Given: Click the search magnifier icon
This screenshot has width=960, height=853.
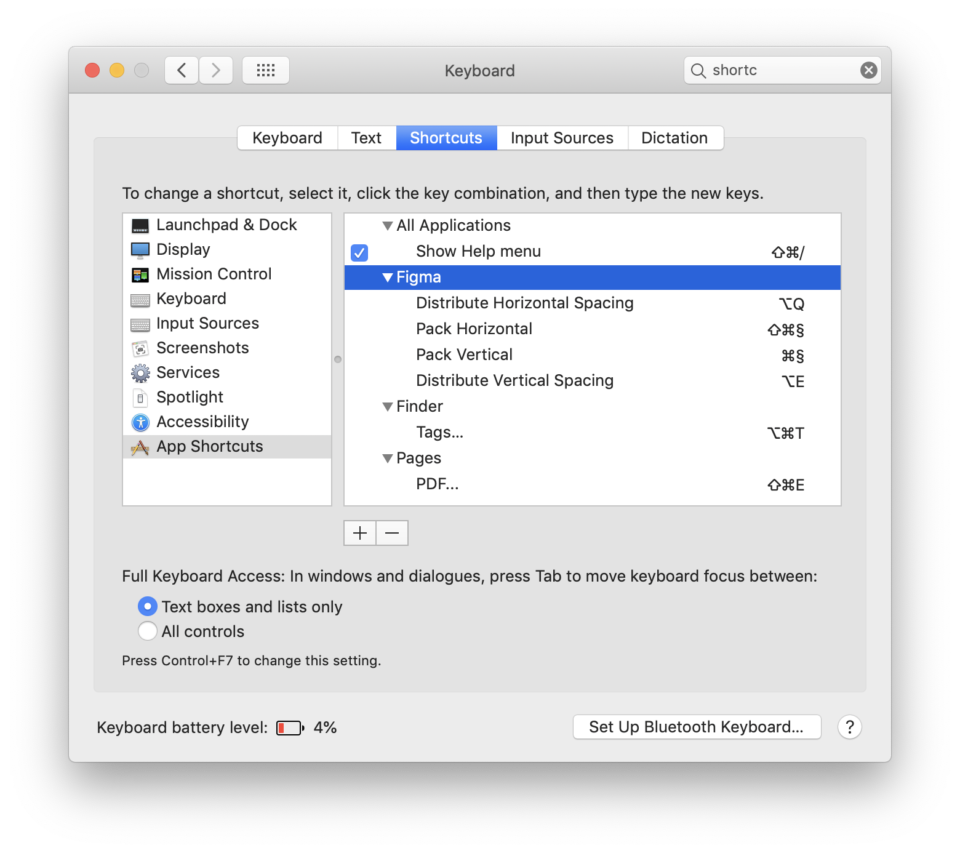Looking at the screenshot, I should (x=698, y=70).
